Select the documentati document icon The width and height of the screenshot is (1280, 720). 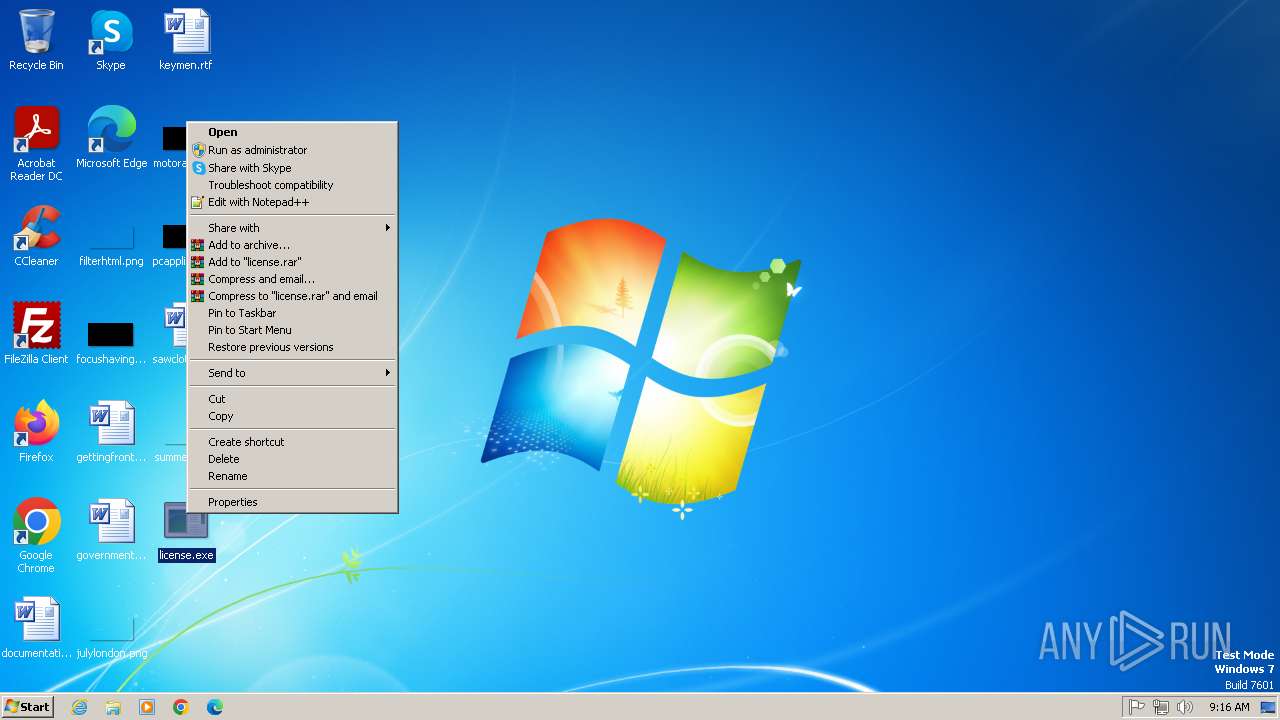36,628
